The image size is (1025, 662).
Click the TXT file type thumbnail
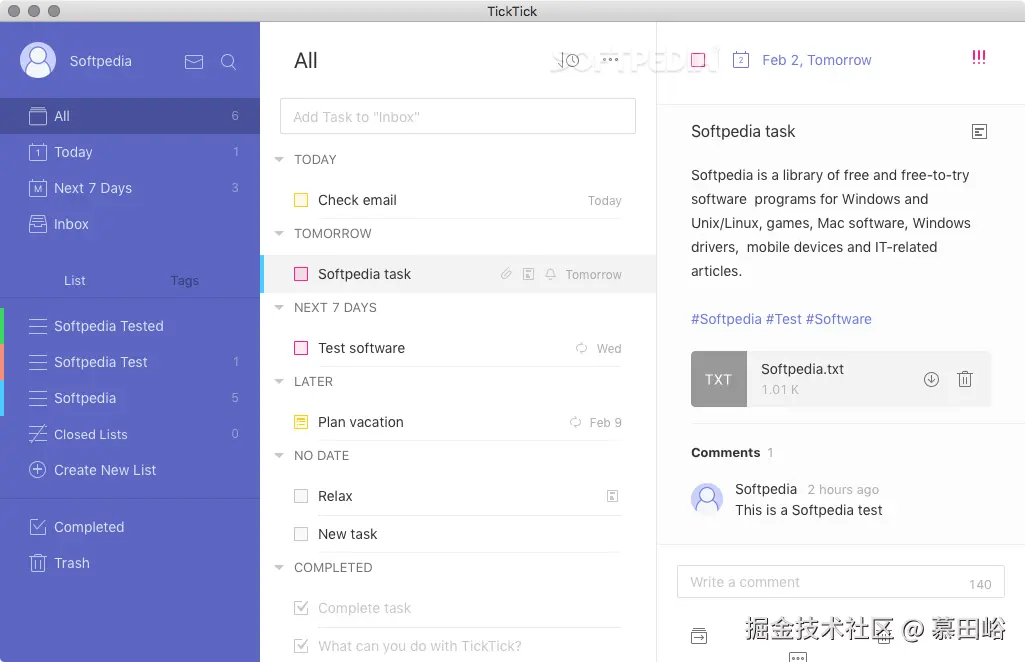pyautogui.click(x=718, y=379)
